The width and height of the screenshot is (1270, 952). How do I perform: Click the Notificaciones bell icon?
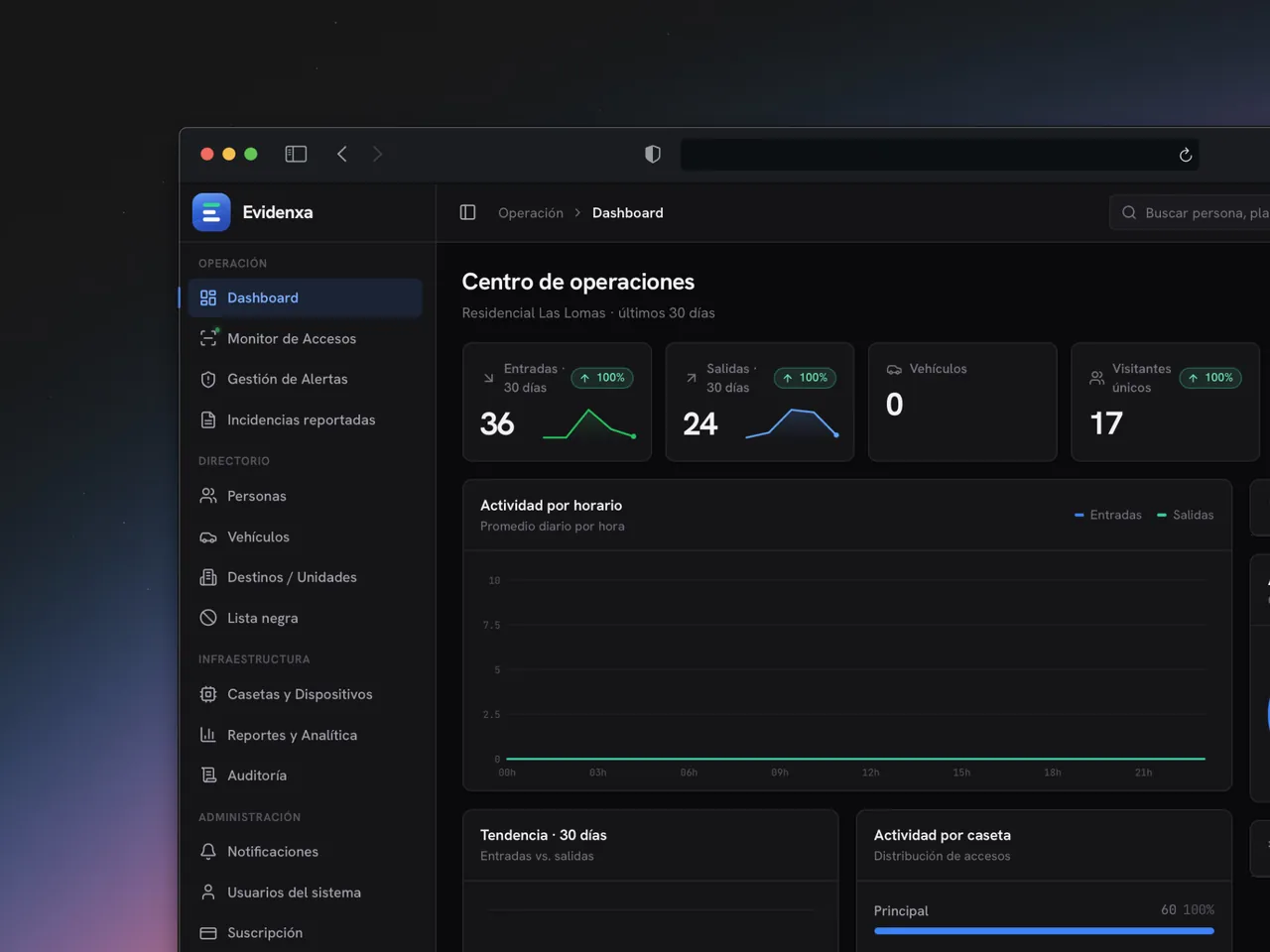point(208,852)
